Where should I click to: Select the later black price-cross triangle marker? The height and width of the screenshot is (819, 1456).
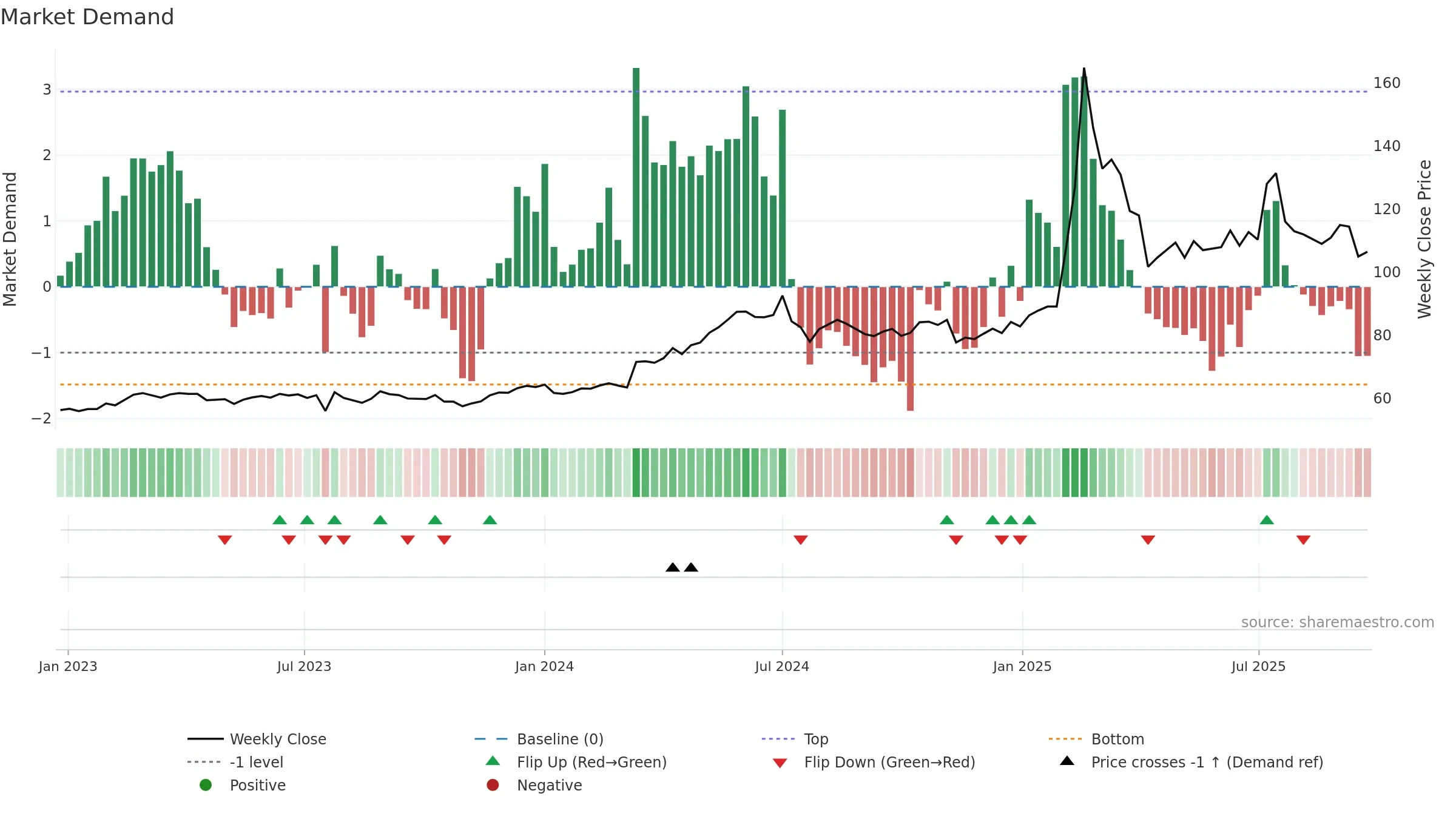[691, 567]
